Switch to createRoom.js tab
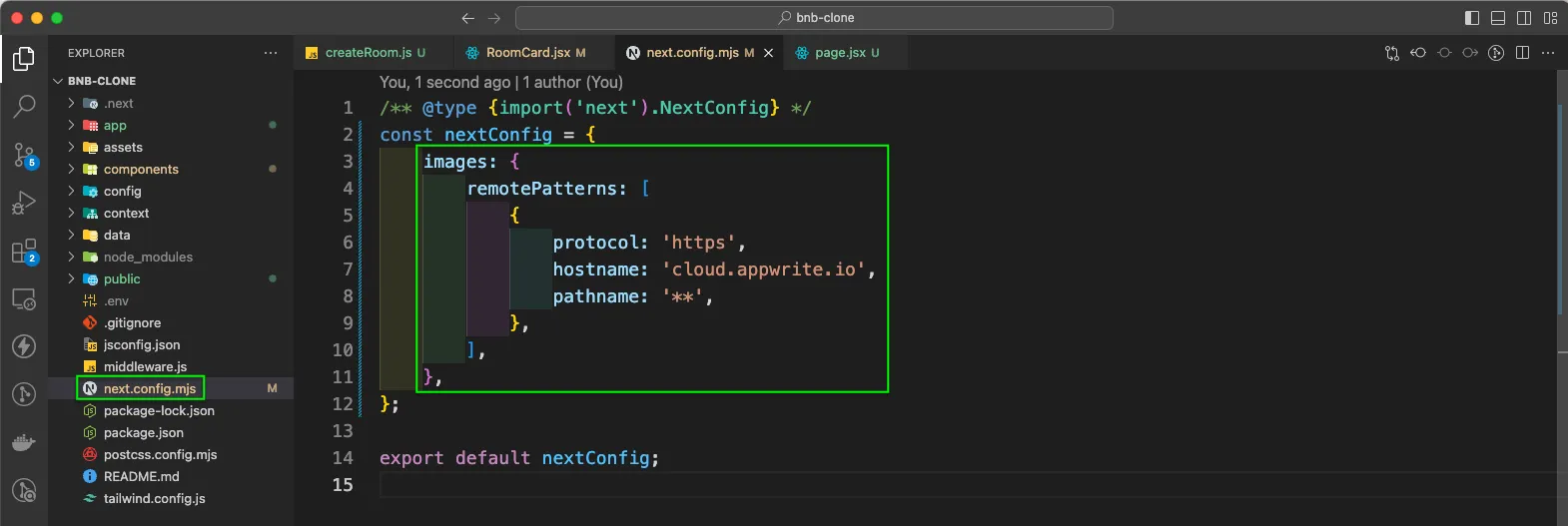The width and height of the screenshot is (1568, 526). (x=374, y=53)
